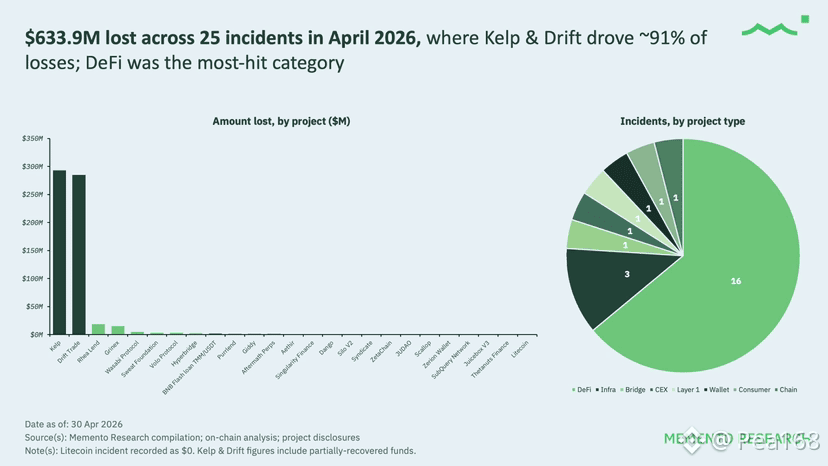Click the Consumer legend entry

(x=752, y=390)
